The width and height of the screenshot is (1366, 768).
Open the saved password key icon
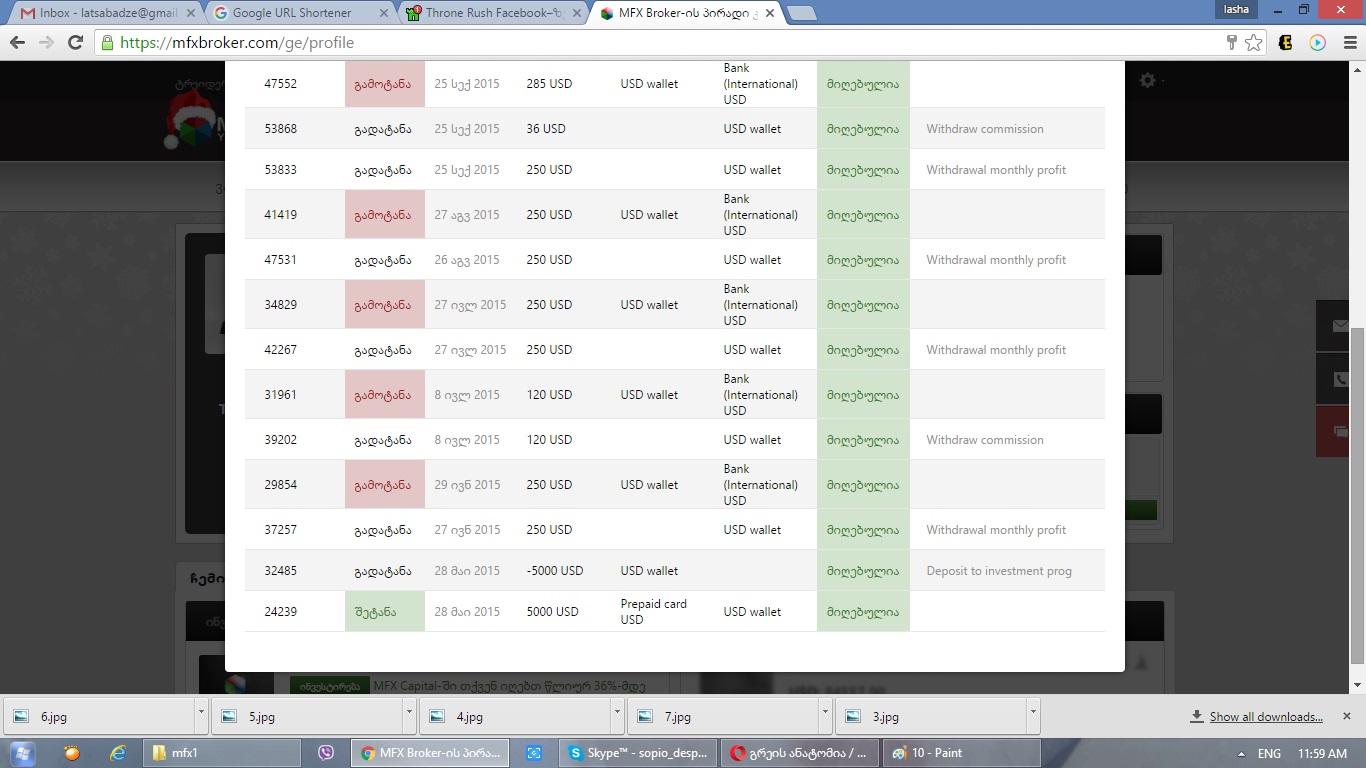[1232, 43]
